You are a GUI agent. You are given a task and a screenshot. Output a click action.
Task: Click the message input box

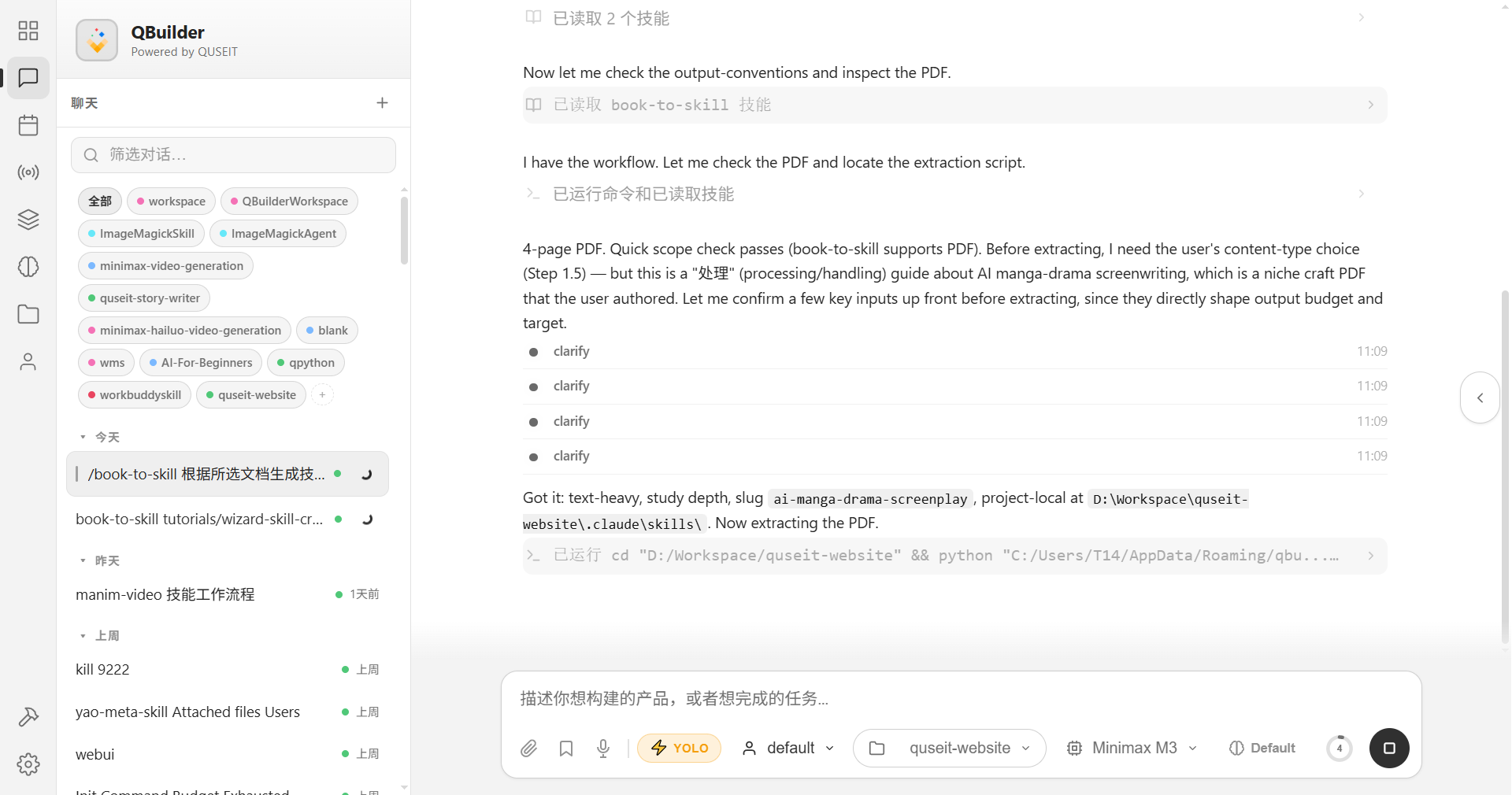coord(961,698)
